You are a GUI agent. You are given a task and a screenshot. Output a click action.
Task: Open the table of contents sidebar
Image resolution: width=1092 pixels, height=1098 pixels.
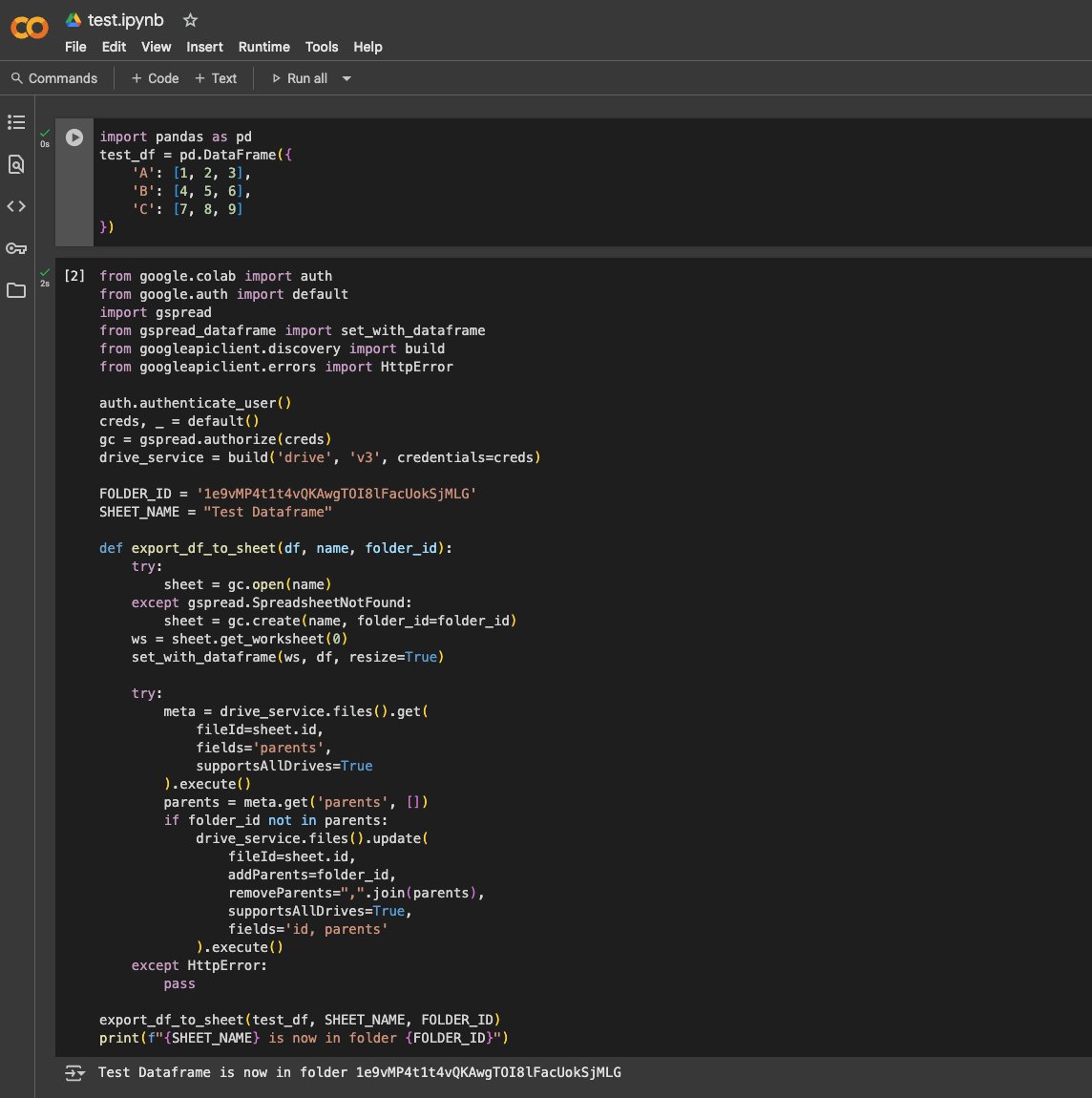click(x=16, y=122)
